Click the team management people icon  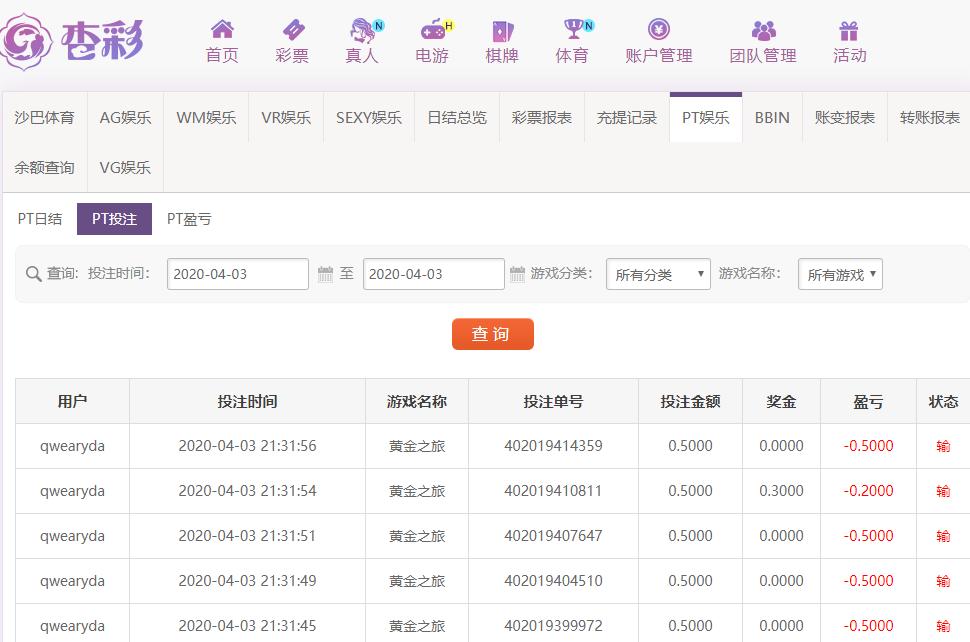[763, 30]
